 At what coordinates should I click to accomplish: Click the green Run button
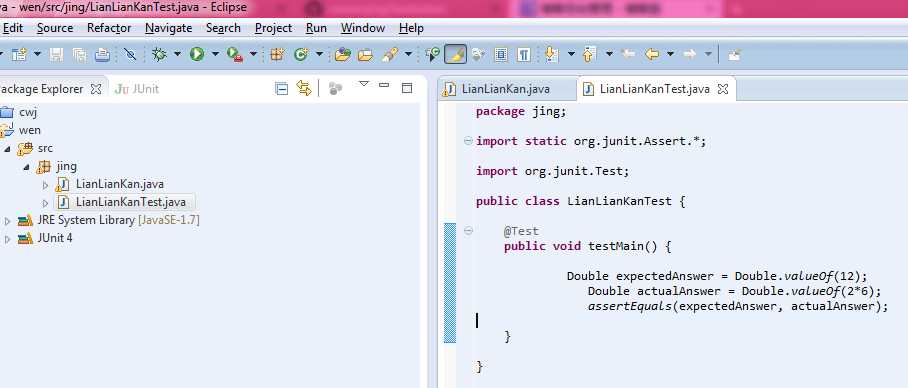pyautogui.click(x=197, y=54)
